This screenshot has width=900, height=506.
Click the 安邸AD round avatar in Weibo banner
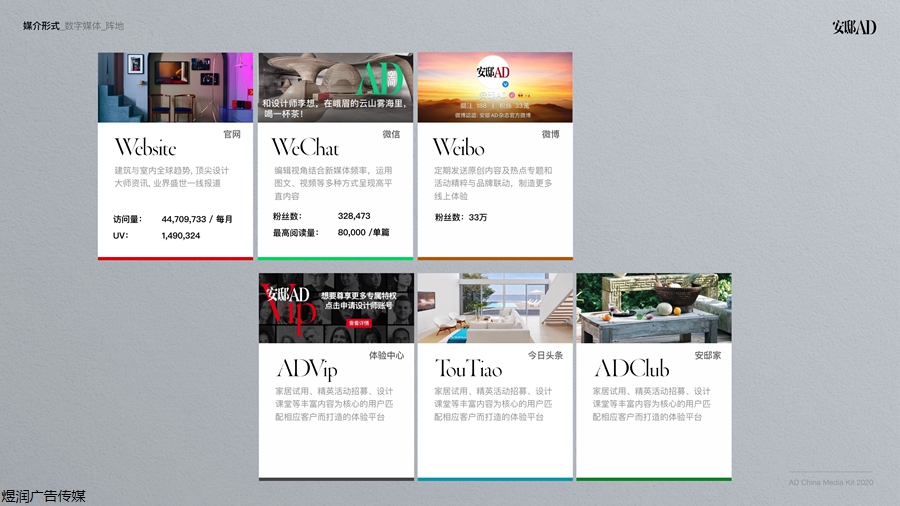[x=493, y=72]
